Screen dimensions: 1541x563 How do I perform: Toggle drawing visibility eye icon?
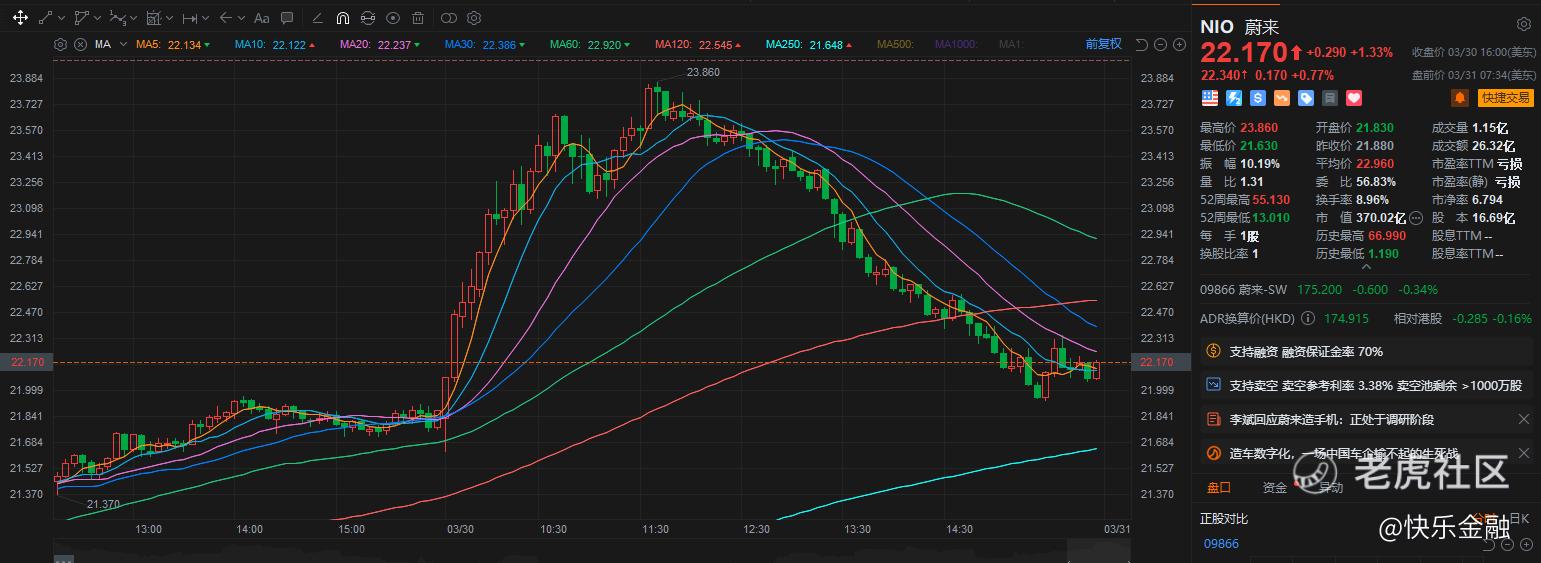click(392, 18)
